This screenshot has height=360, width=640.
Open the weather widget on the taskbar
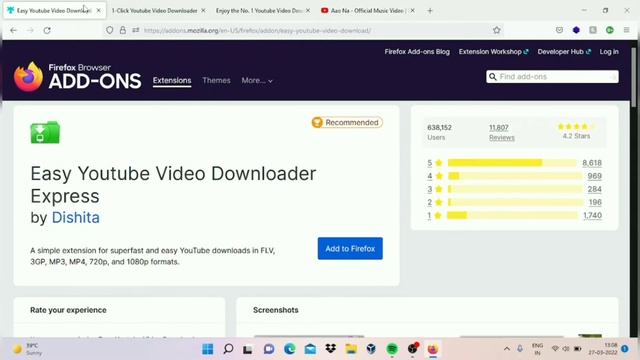(28, 349)
